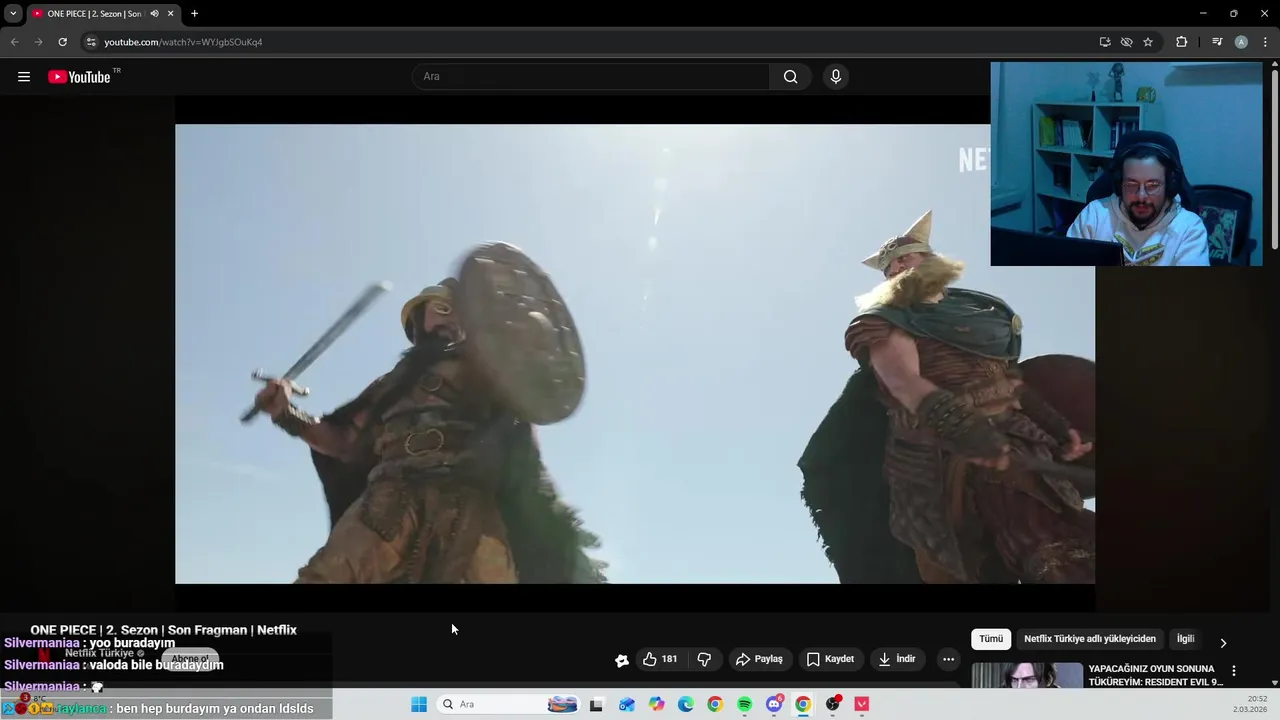
Task: Open the media control icon in Chrome
Action: (x=1217, y=42)
